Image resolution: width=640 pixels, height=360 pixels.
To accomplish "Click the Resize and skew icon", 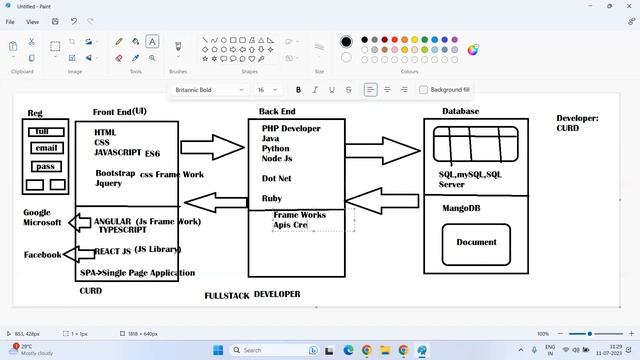I will click(x=72, y=58).
